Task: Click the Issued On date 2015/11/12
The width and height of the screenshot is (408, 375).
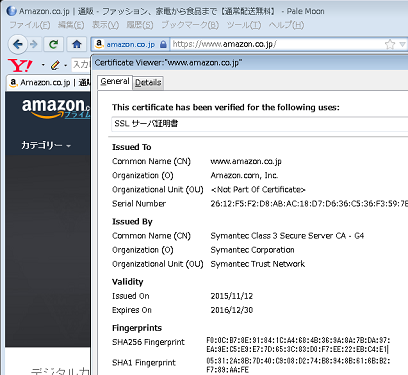Action: (232, 296)
